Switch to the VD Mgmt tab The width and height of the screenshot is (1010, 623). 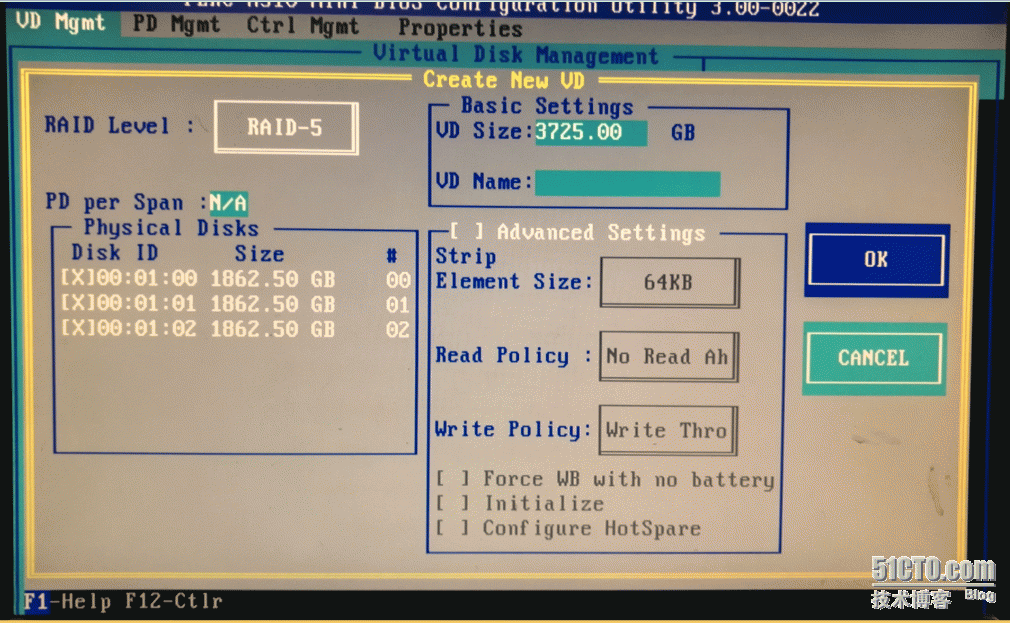point(60,23)
